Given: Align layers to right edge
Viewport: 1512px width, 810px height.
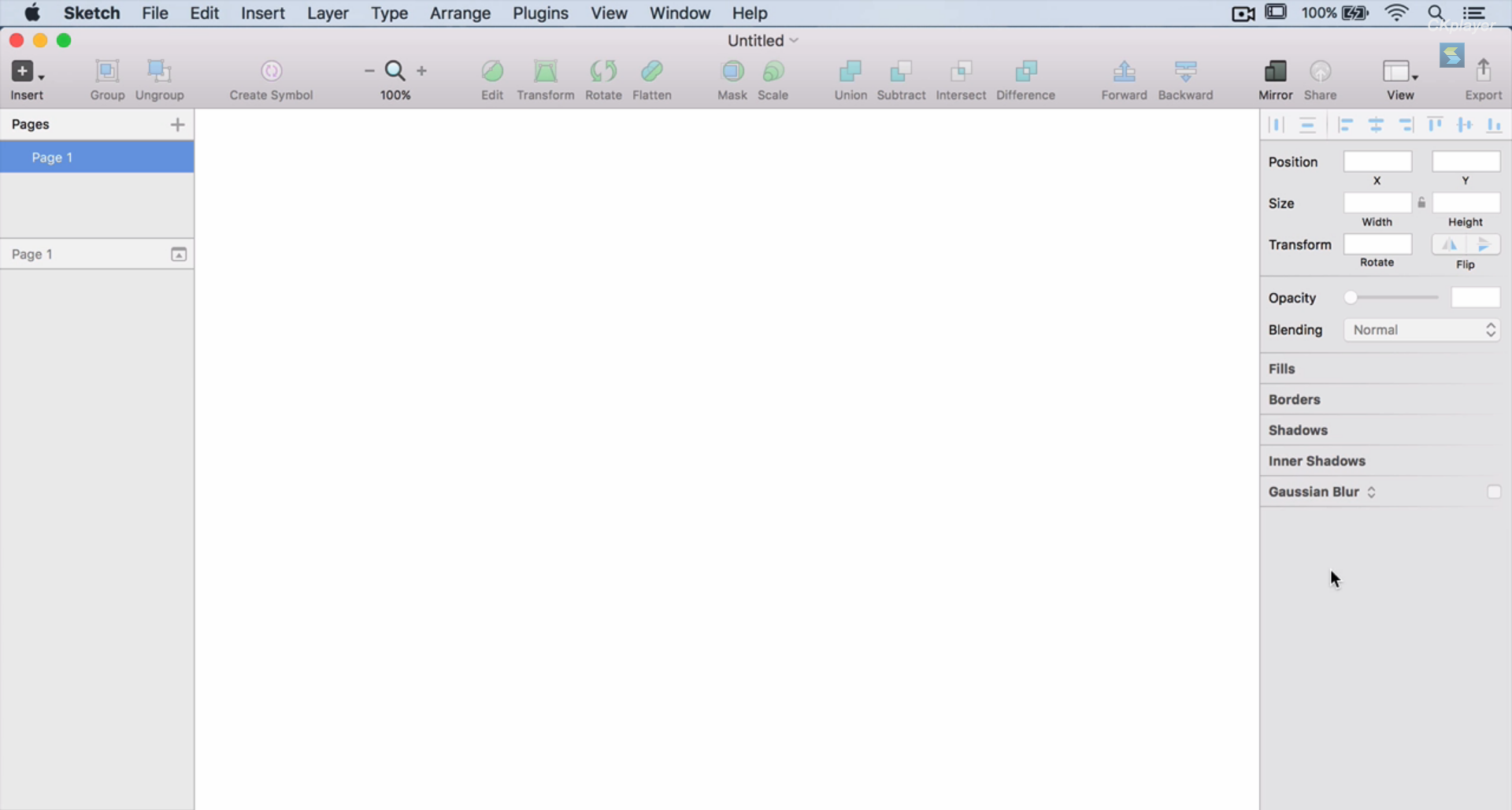Looking at the screenshot, I should tap(1406, 124).
